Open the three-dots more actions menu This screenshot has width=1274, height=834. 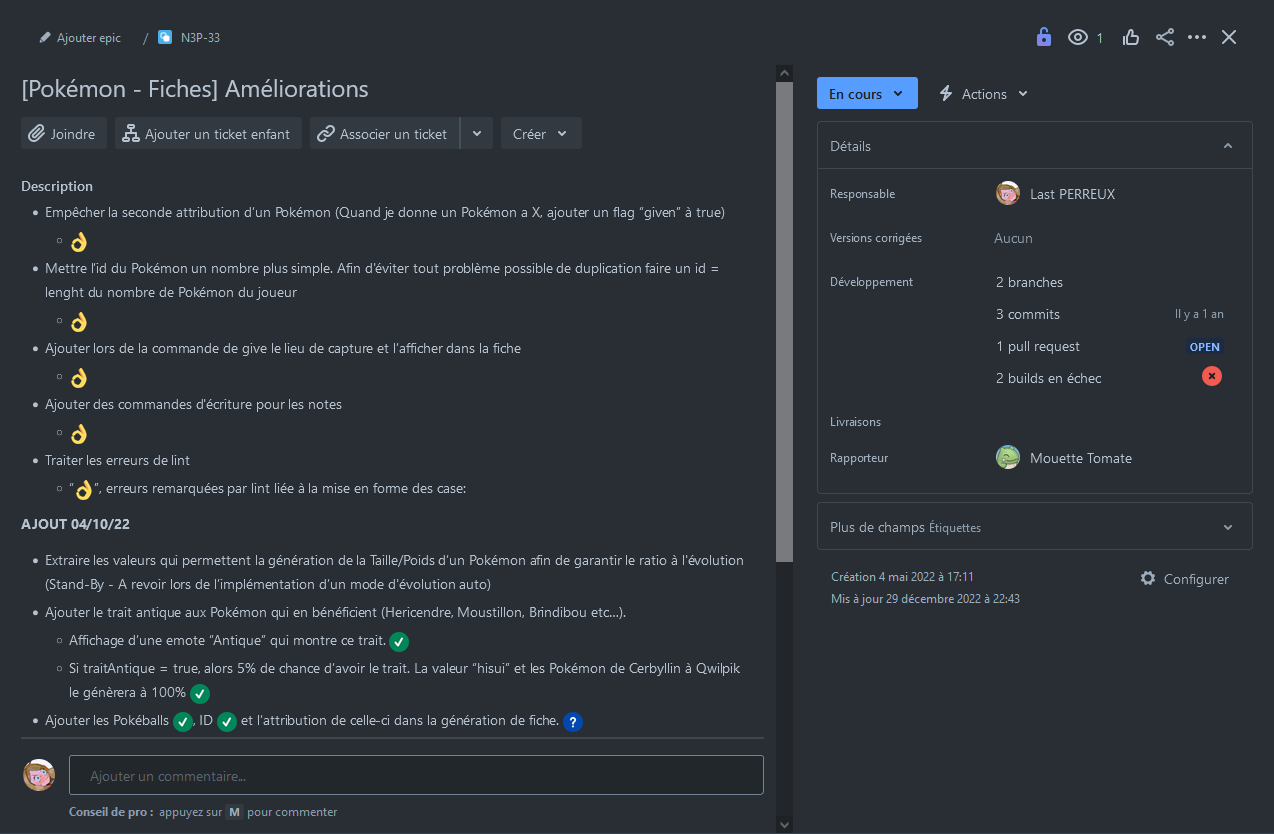click(1197, 37)
